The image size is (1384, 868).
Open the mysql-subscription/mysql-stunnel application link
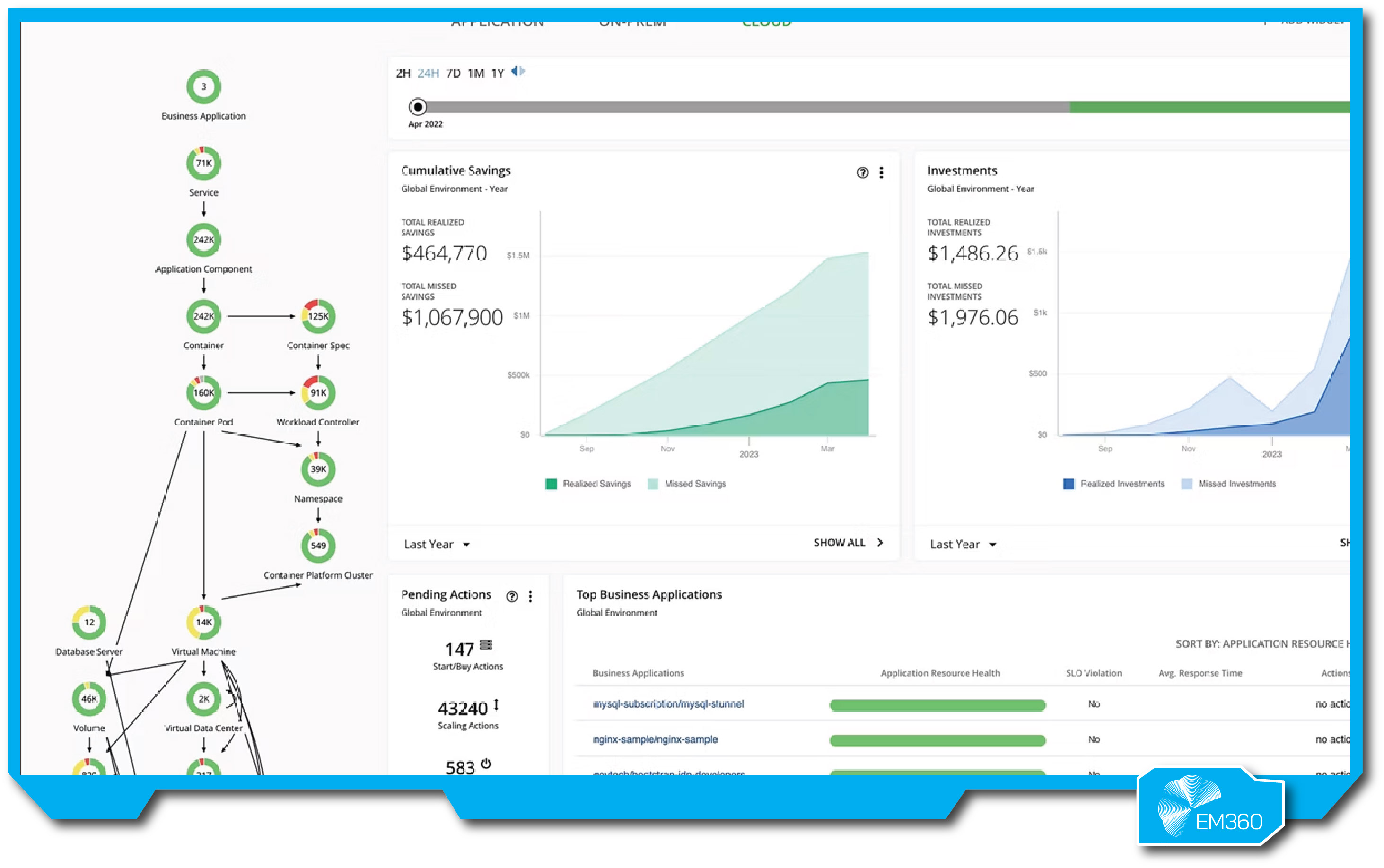pyautogui.click(x=668, y=704)
